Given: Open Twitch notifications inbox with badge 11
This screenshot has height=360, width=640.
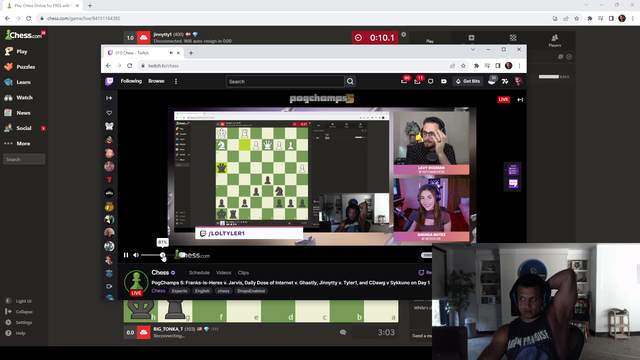Looking at the screenshot, I should 417,81.
